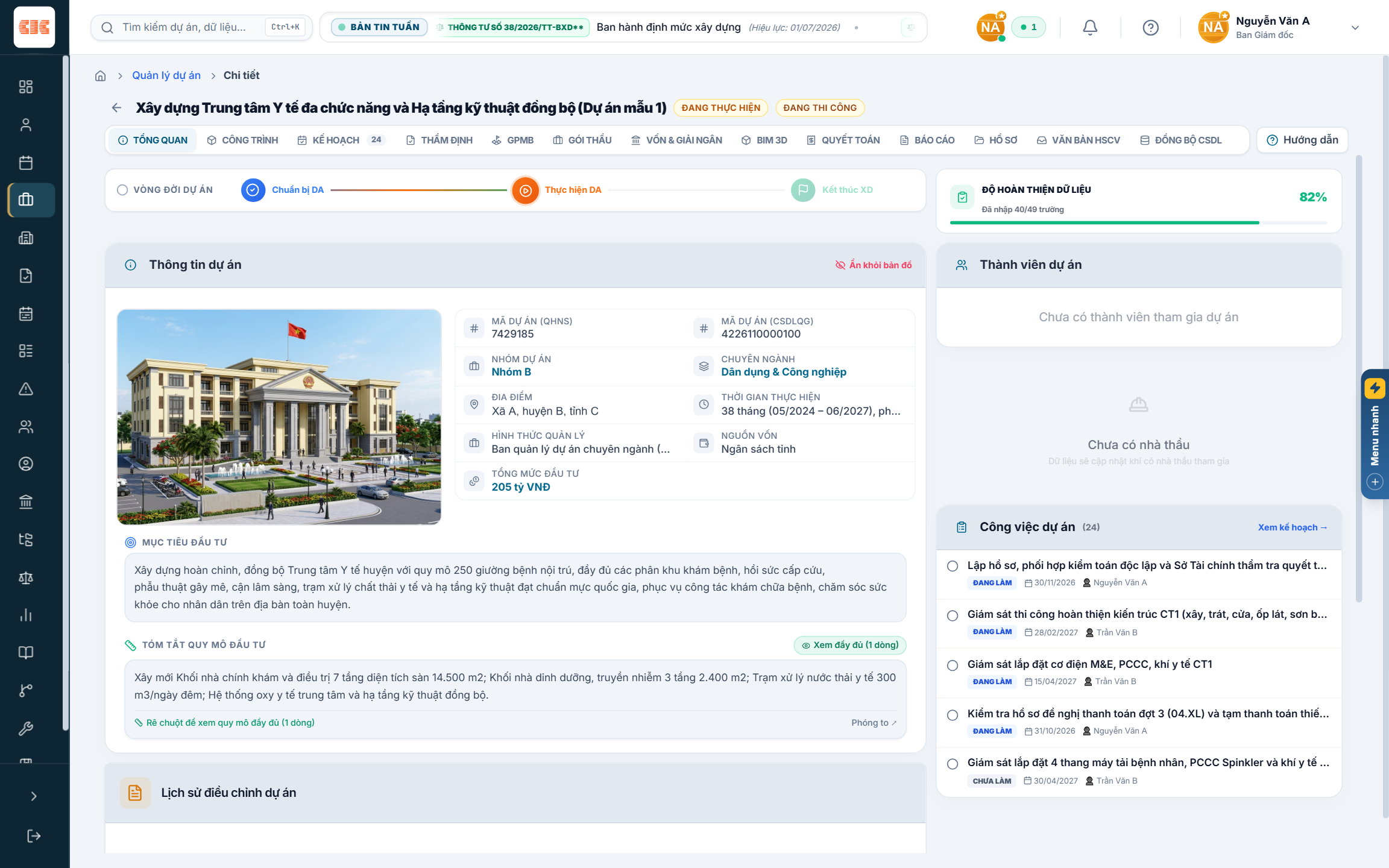Click the logout icon in the sidebar
Image resolution: width=1389 pixels, height=868 pixels.
click(34, 835)
